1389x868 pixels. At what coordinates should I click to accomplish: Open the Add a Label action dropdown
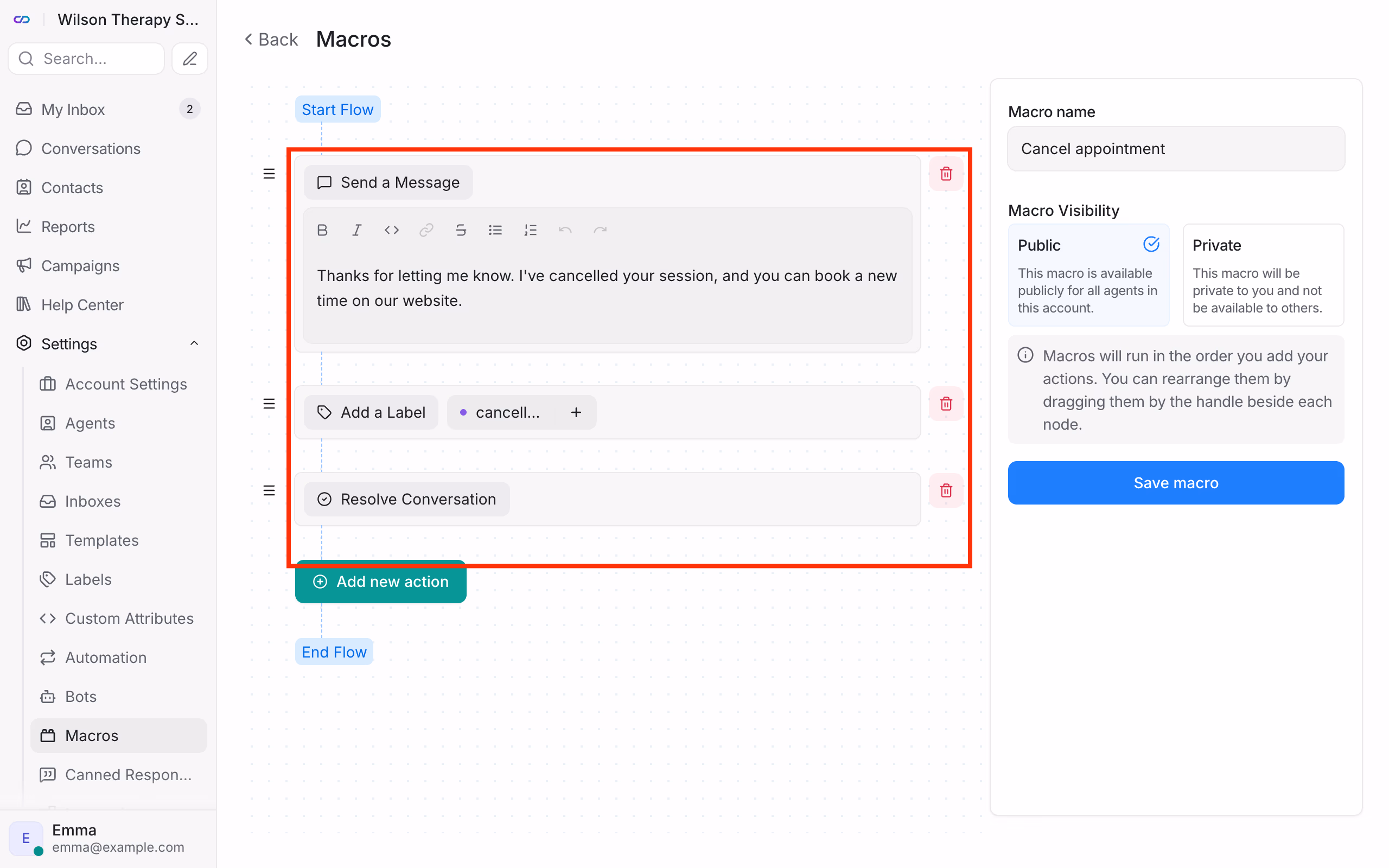[371, 412]
